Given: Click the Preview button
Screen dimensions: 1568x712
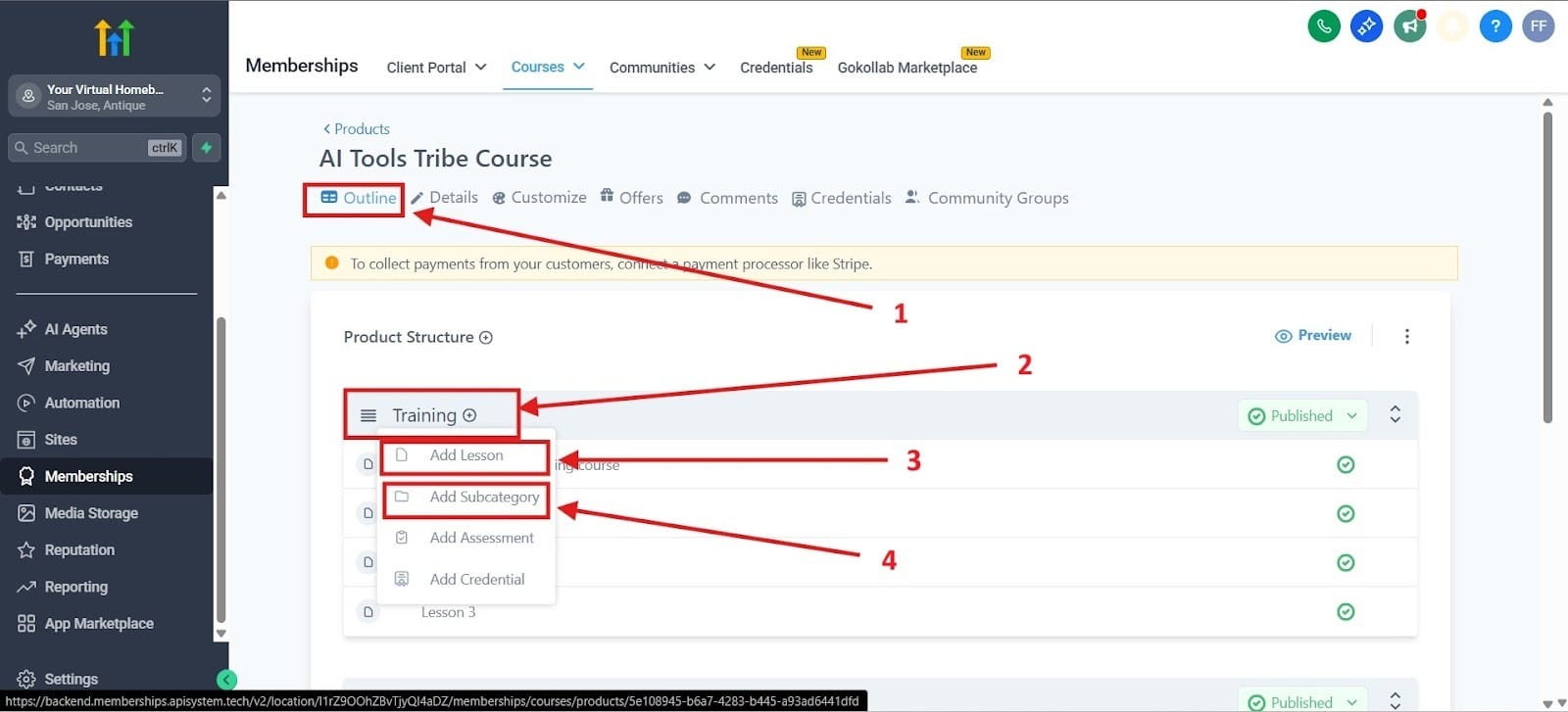Looking at the screenshot, I should point(1313,336).
